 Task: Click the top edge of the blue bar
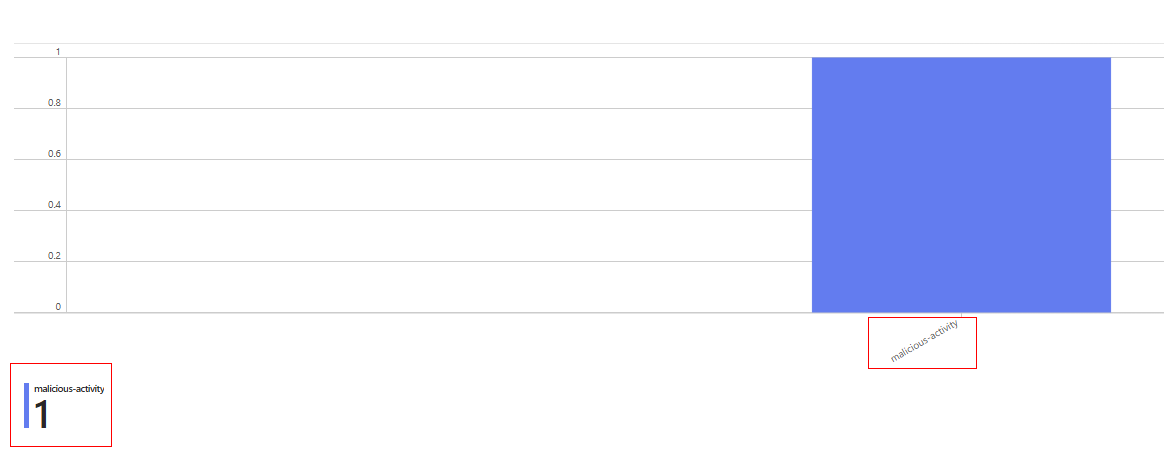click(960, 58)
